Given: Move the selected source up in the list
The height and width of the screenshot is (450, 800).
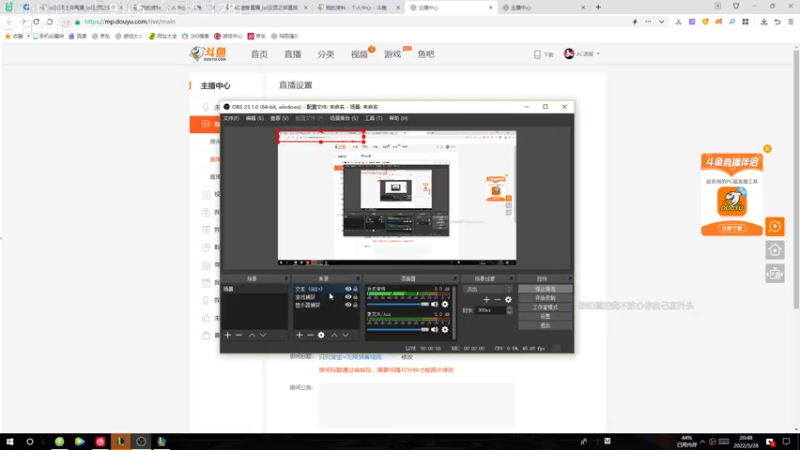Looking at the screenshot, I should pyautogui.click(x=334, y=335).
